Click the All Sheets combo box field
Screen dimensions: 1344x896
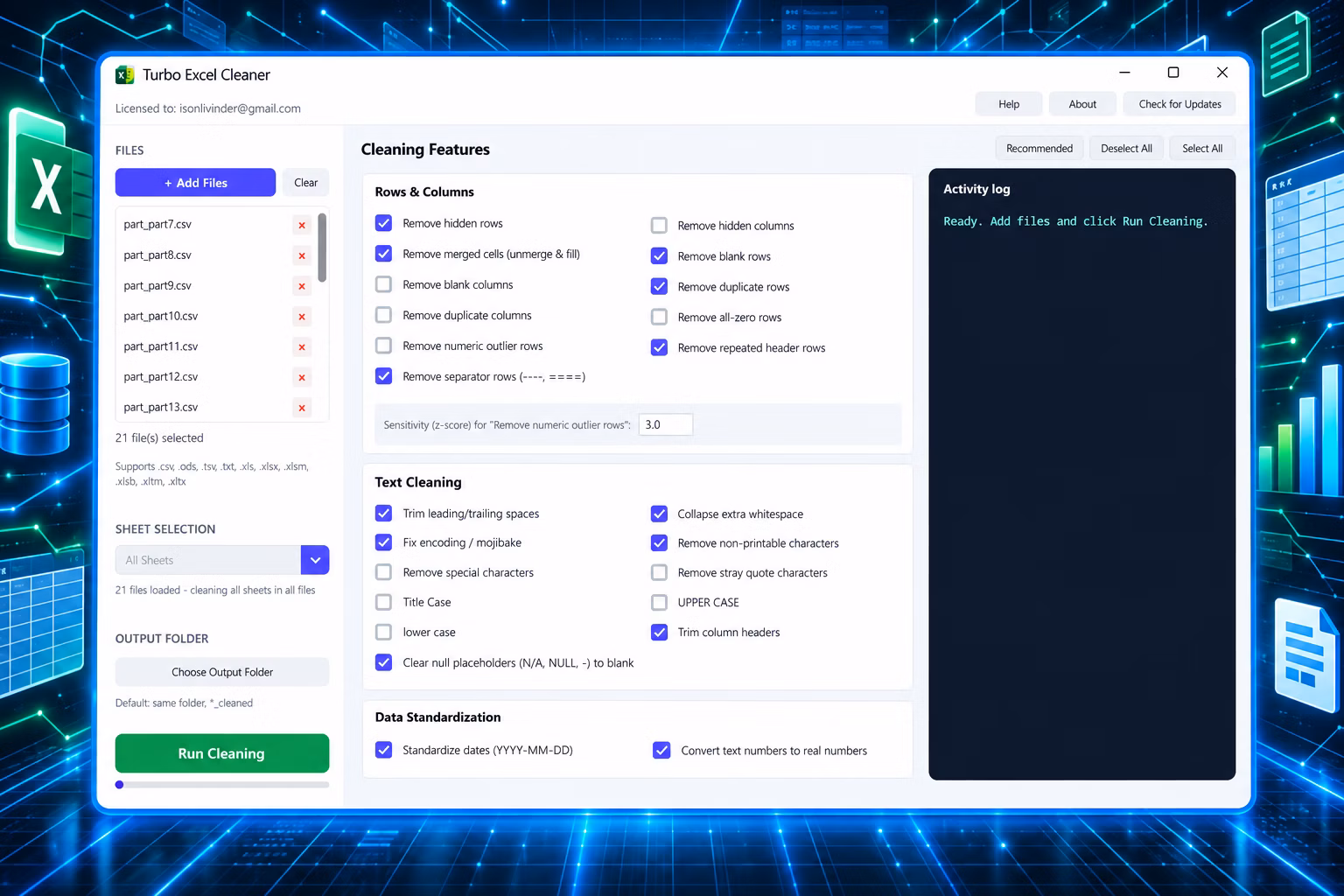[x=208, y=560]
